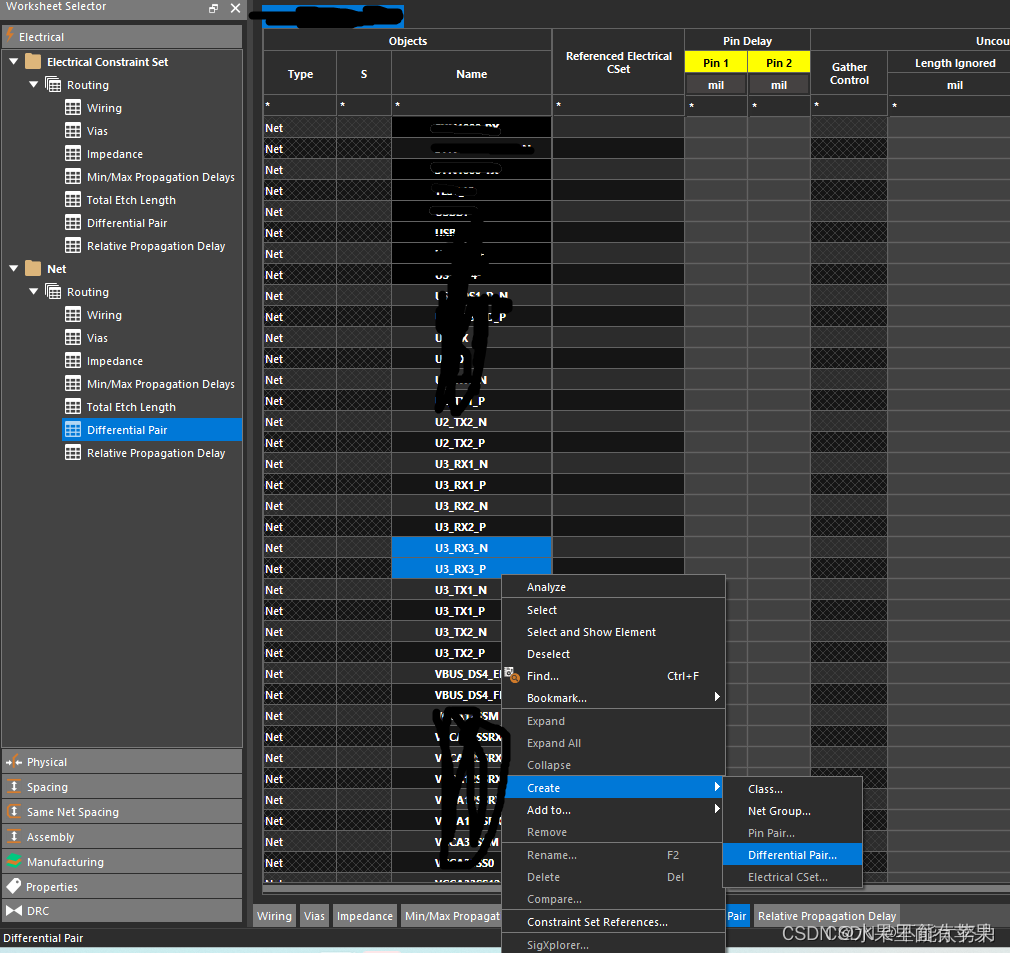This screenshot has height=953, width=1010.
Task: Select the Manufacturing section icon
Action: point(14,862)
